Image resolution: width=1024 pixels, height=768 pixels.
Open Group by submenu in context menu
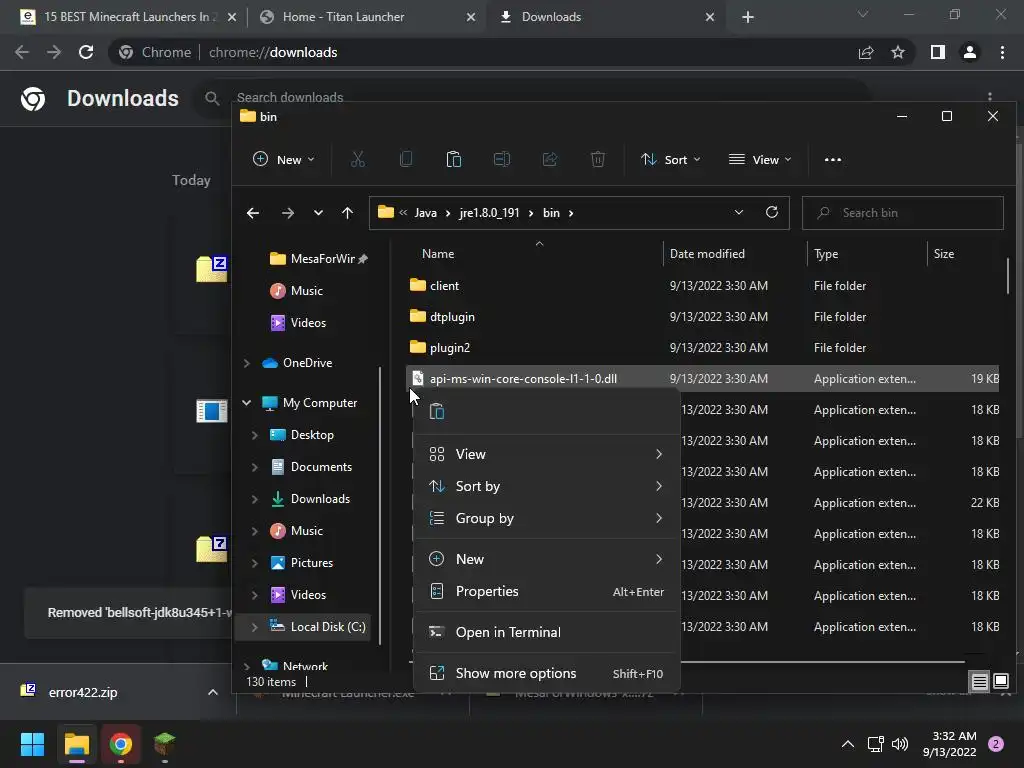[546, 518]
